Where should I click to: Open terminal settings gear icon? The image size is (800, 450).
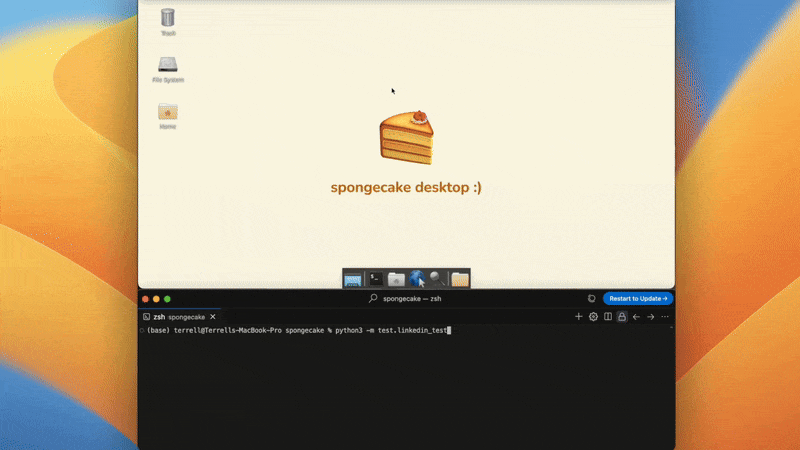point(593,317)
